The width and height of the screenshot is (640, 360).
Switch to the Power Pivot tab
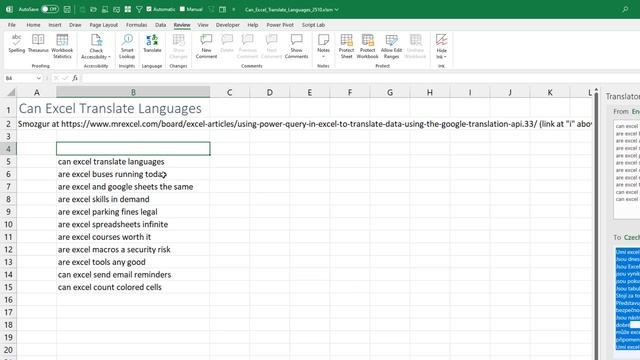pos(280,25)
